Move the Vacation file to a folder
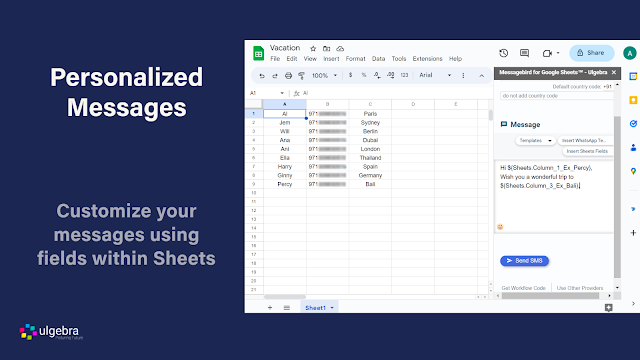 327,49
